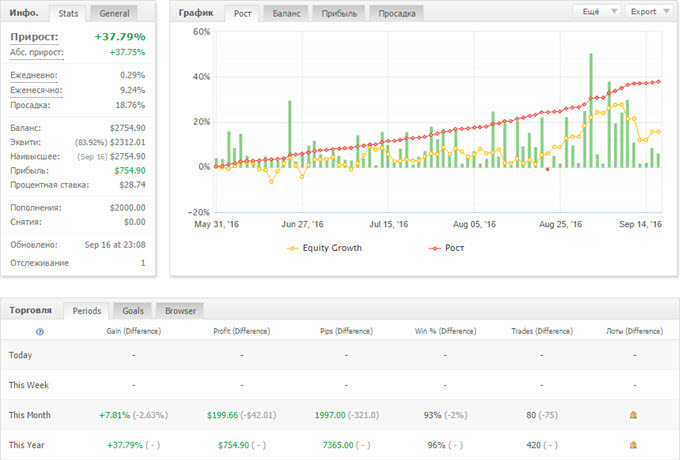
Task: Click the Процентная ставка value $28.74
Action: [x=132, y=185]
